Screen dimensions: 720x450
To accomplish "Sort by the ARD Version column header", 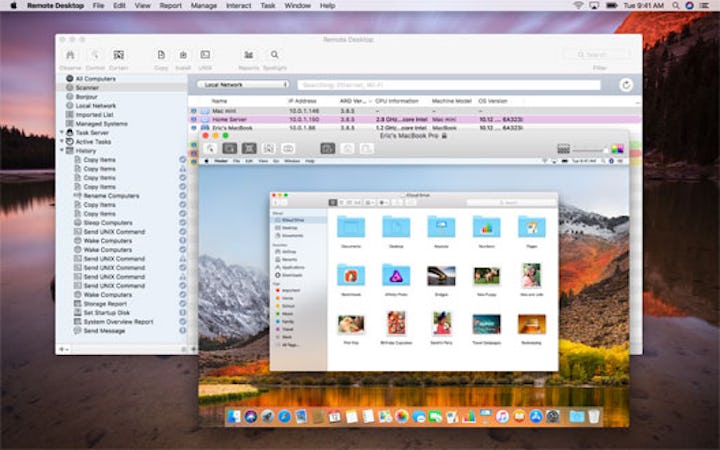I will click(353, 101).
